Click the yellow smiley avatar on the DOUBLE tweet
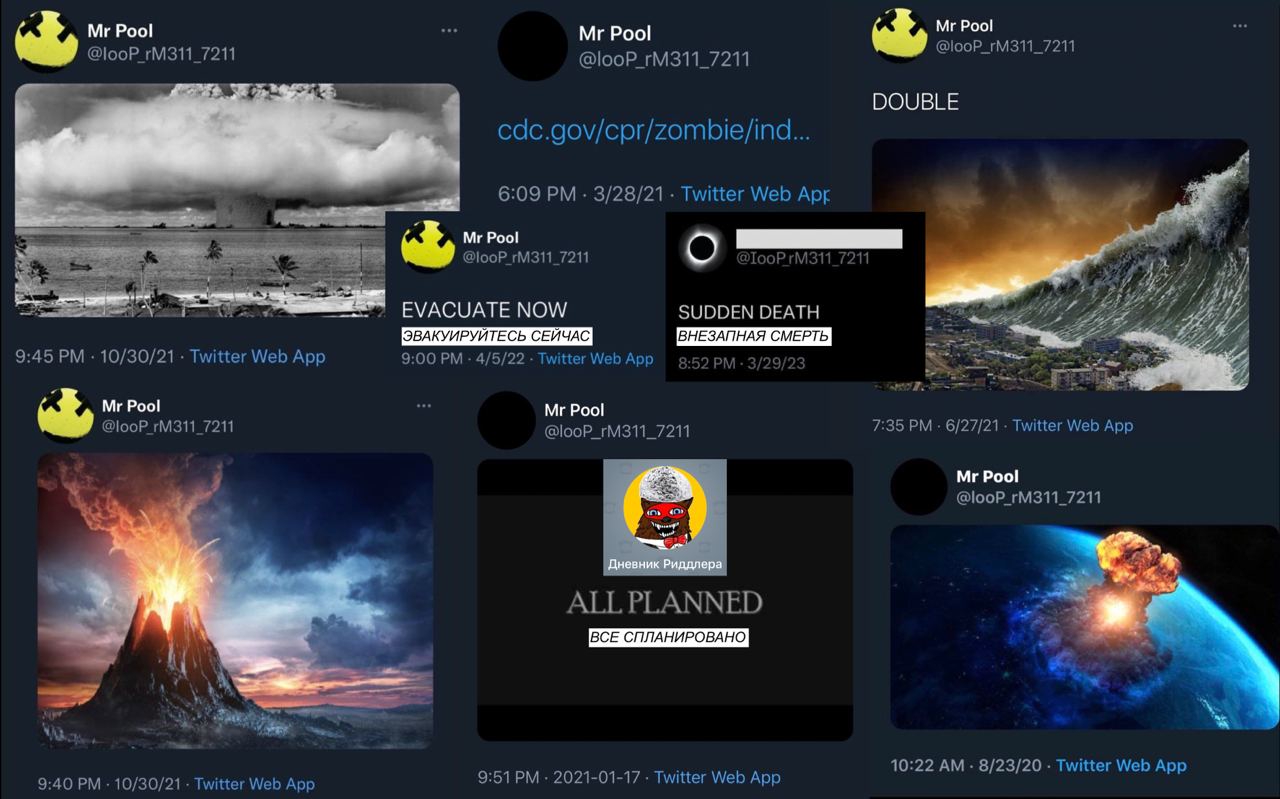 (x=900, y=36)
